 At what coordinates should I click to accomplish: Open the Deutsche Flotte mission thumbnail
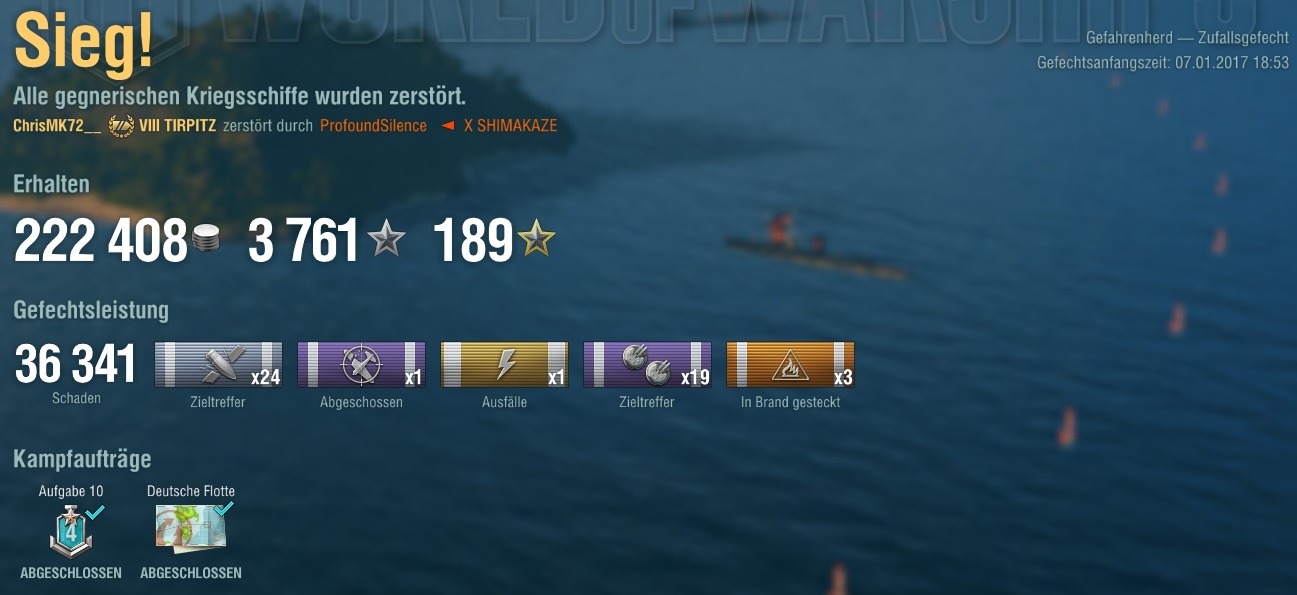tap(191, 527)
